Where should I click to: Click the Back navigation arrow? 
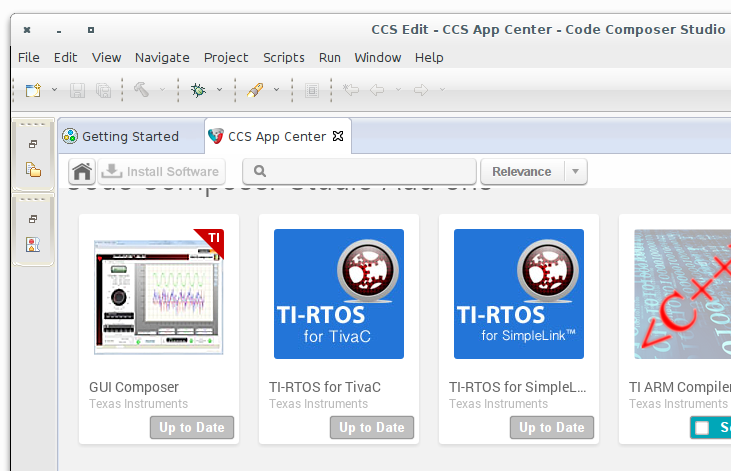point(377,90)
